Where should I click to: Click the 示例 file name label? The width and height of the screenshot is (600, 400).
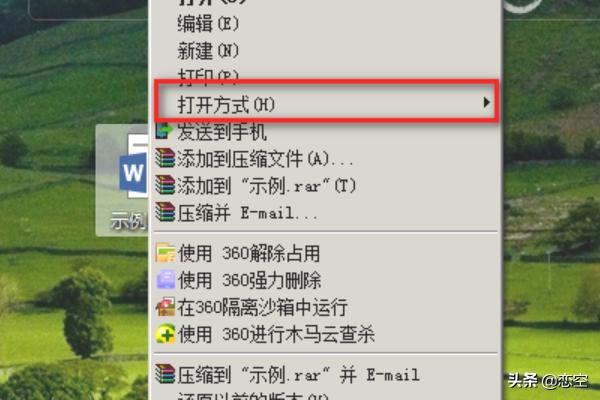(128, 221)
